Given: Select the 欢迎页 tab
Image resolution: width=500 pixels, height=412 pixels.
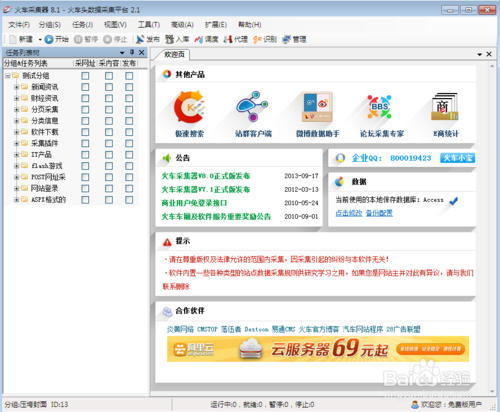Looking at the screenshot, I should click(174, 54).
